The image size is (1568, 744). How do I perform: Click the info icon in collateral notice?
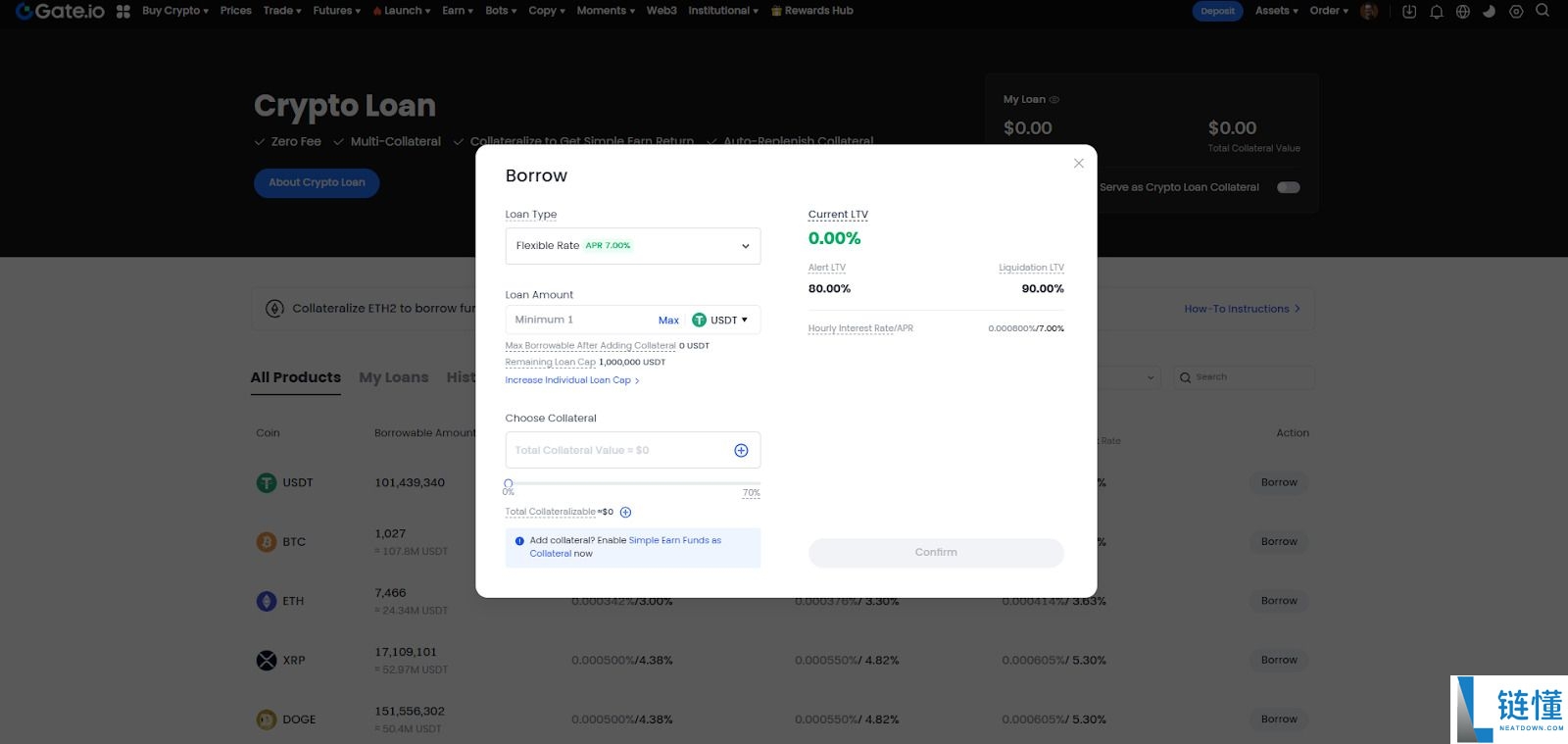point(519,540)
